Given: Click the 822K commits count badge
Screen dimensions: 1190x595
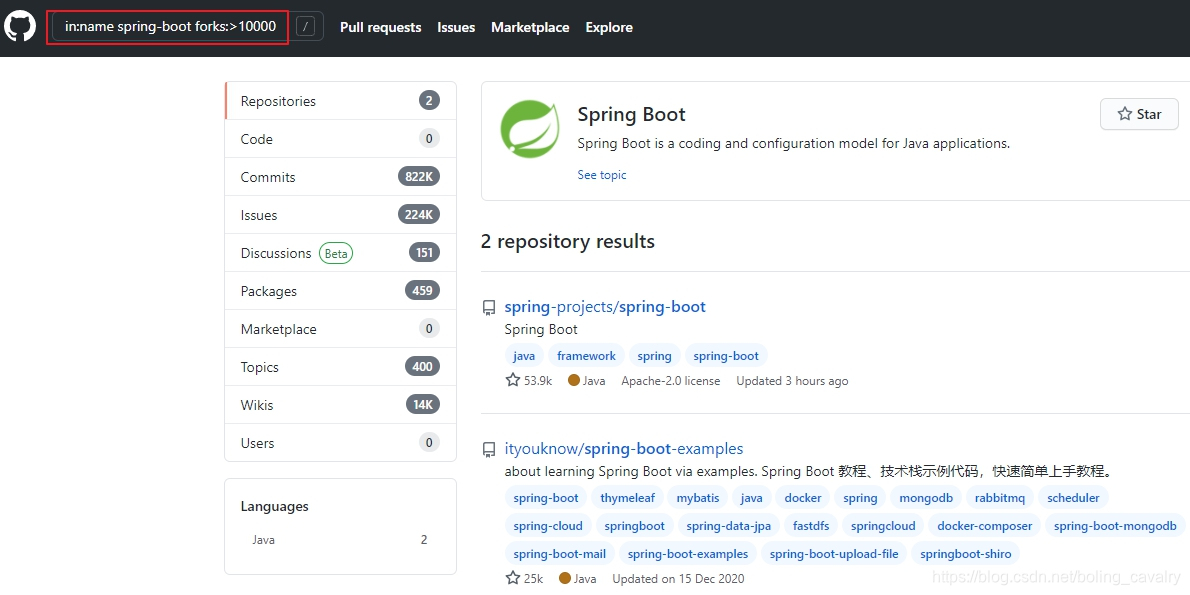Looking at the screenshot, I should pos(419,177).
